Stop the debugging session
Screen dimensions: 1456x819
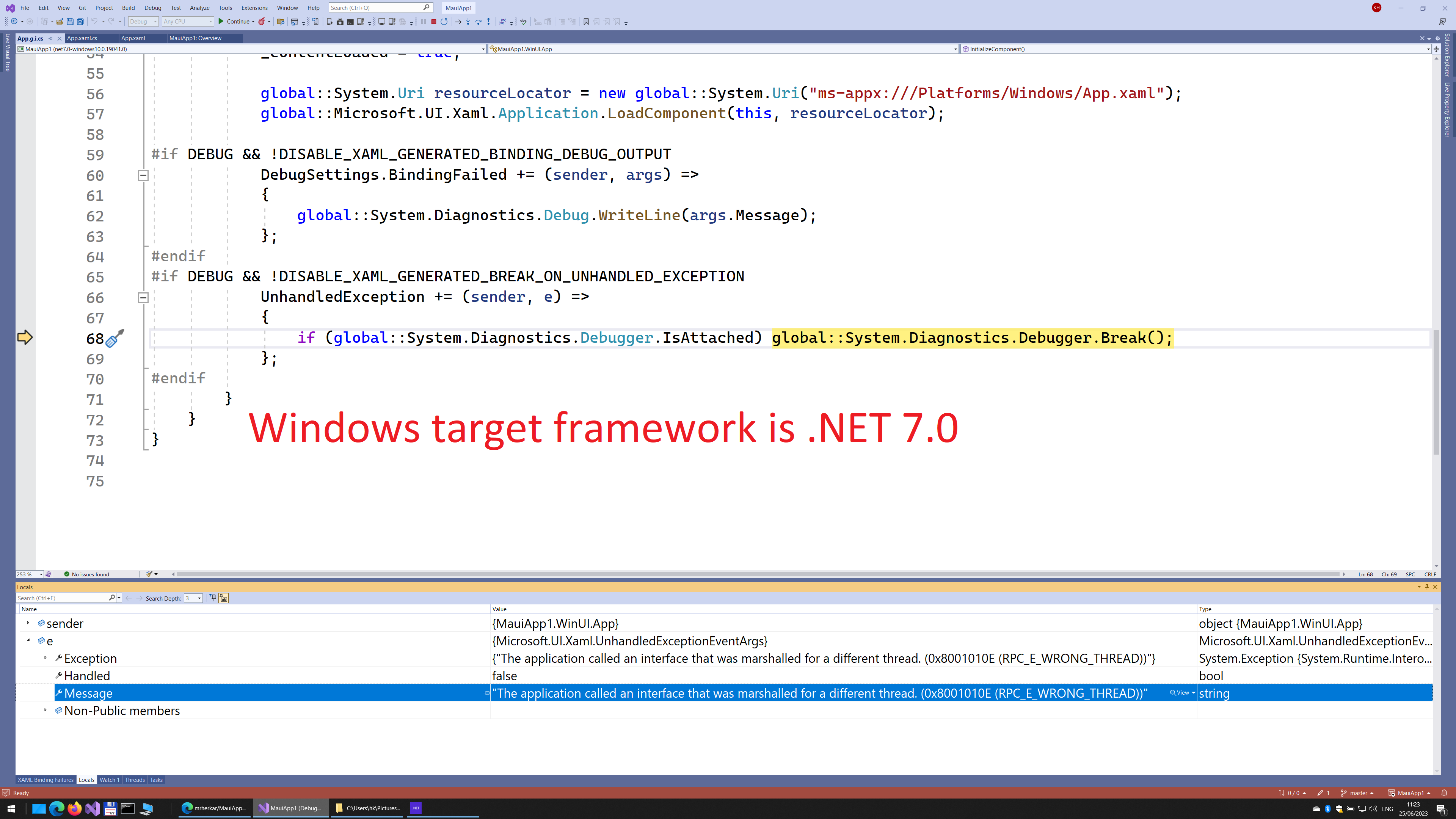433,22
